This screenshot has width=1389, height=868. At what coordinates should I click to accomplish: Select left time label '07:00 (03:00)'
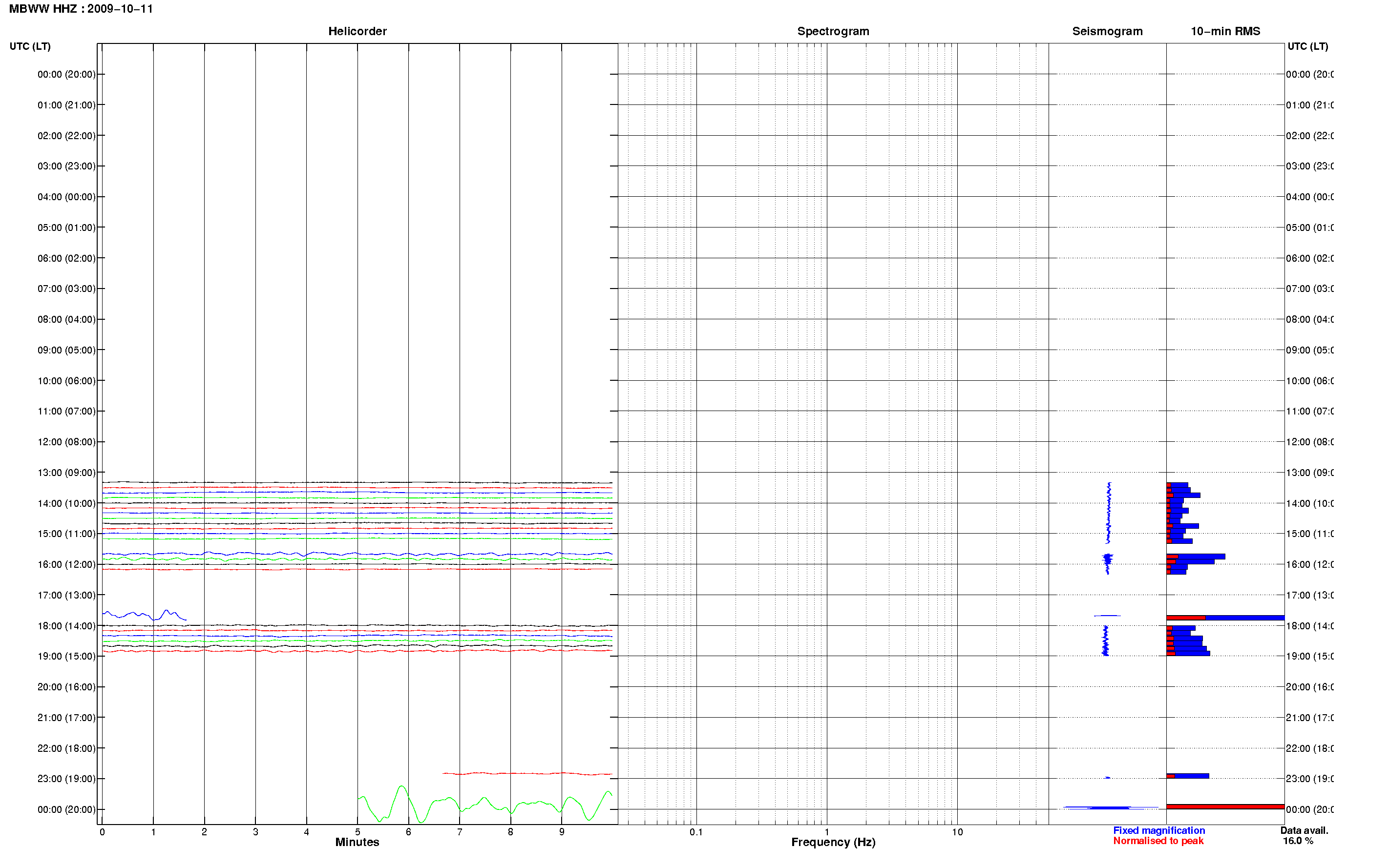66,289
